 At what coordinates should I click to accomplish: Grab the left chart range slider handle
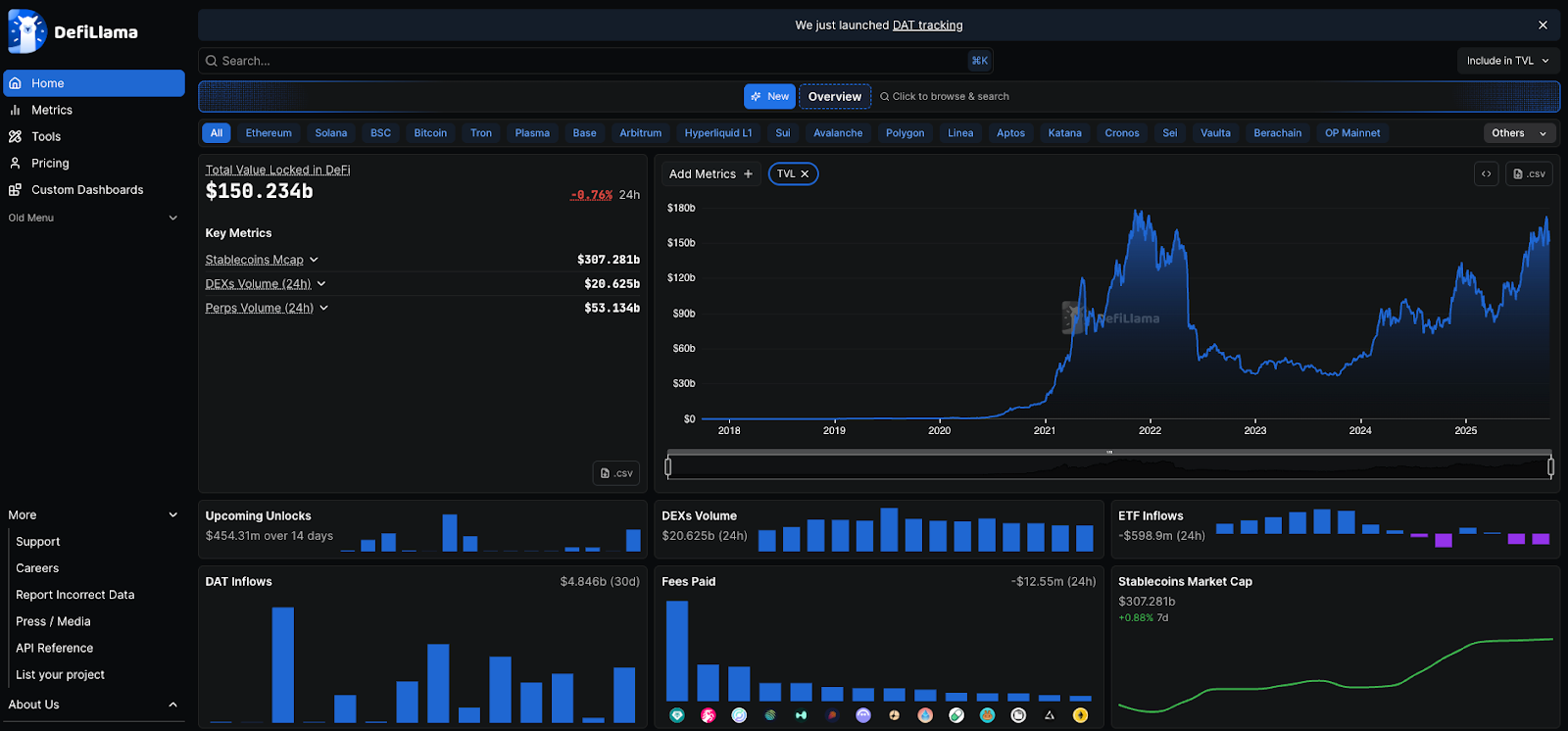(668, 466)
